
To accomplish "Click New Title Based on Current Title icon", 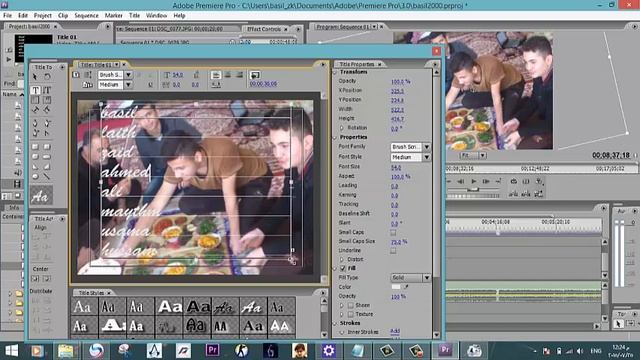I will point(76,75).
